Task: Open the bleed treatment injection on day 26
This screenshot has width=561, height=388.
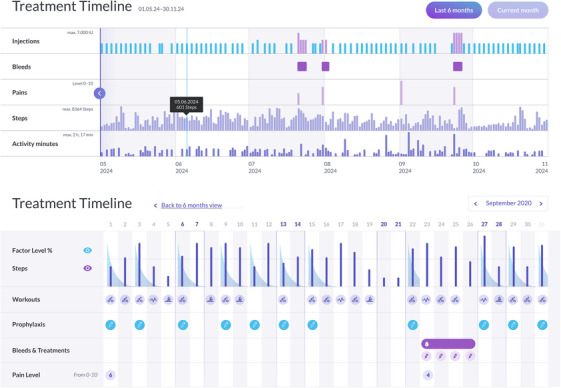Action: tap(470, 356)
